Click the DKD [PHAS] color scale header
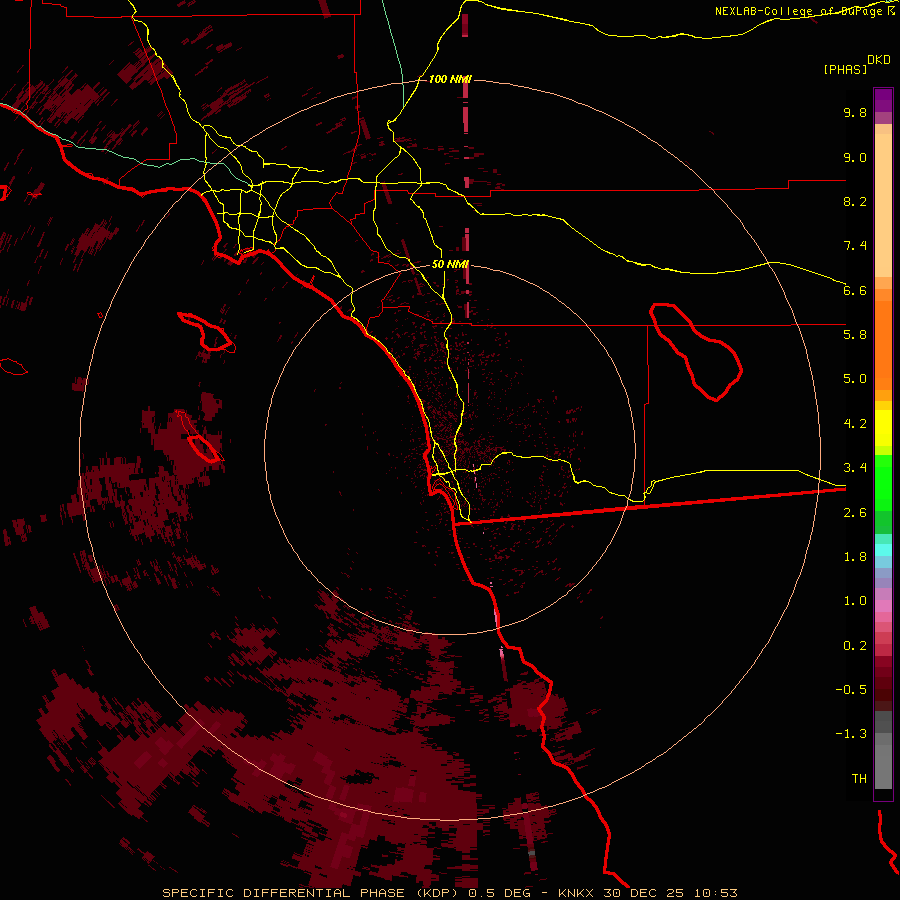The height and width of the screenshot is (900, 900). click(856, 64)
